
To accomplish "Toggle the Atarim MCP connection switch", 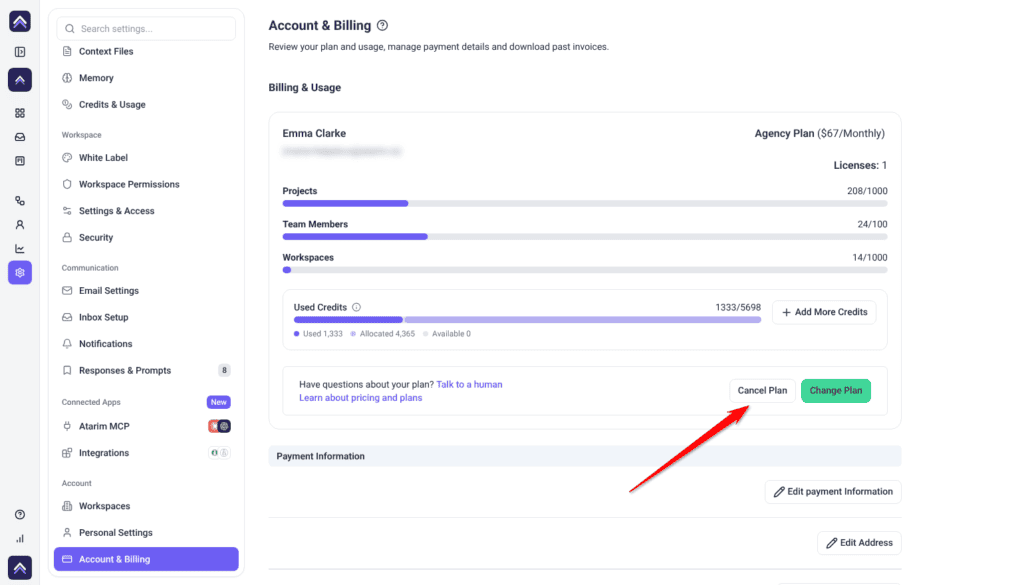I will pos(219,426).
